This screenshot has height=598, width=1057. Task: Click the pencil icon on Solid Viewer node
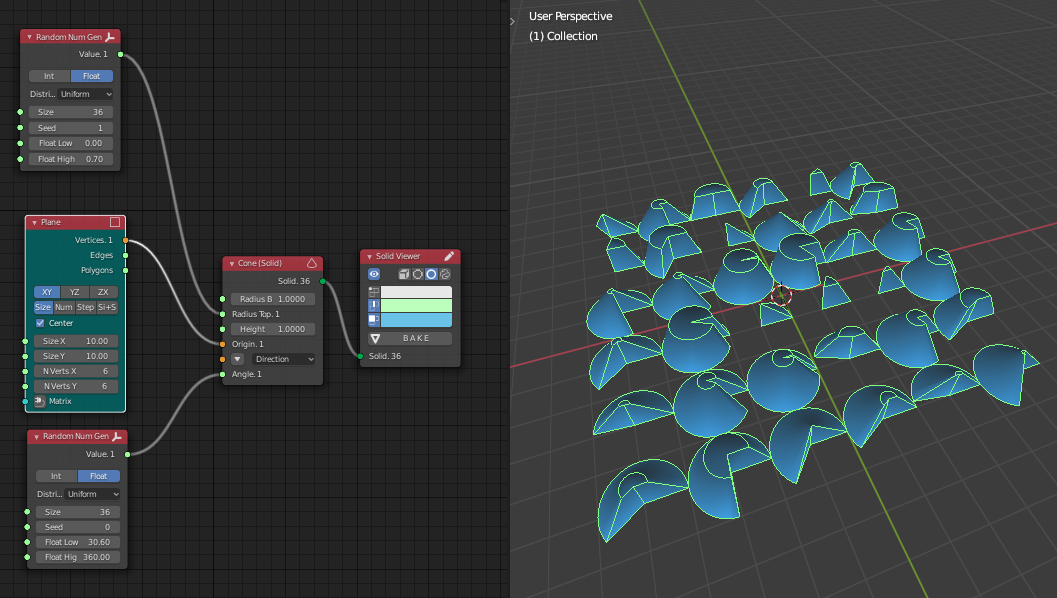(x=449, y=256)
